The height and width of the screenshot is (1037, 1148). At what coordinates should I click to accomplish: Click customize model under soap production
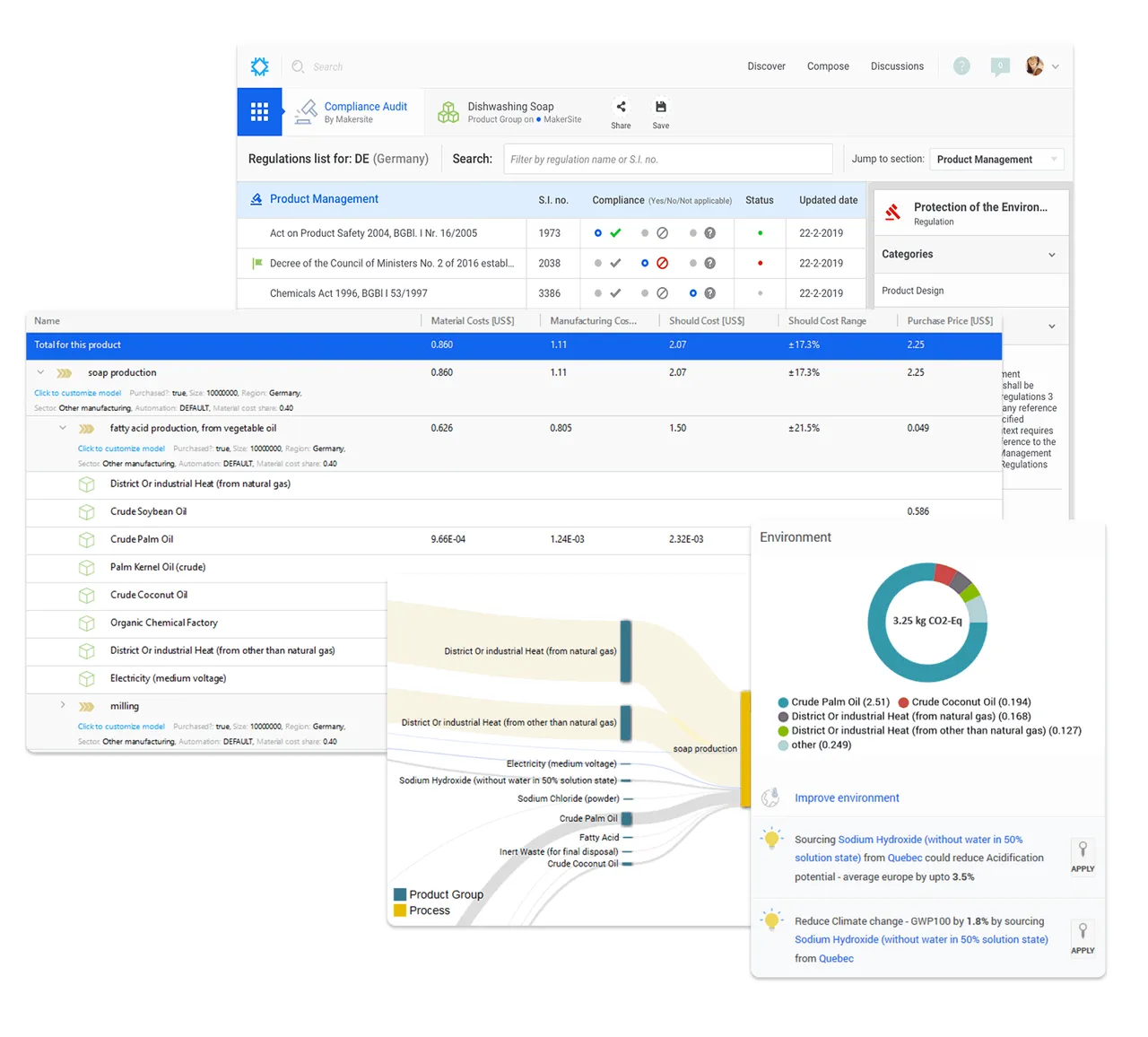[x=77, y=393]
